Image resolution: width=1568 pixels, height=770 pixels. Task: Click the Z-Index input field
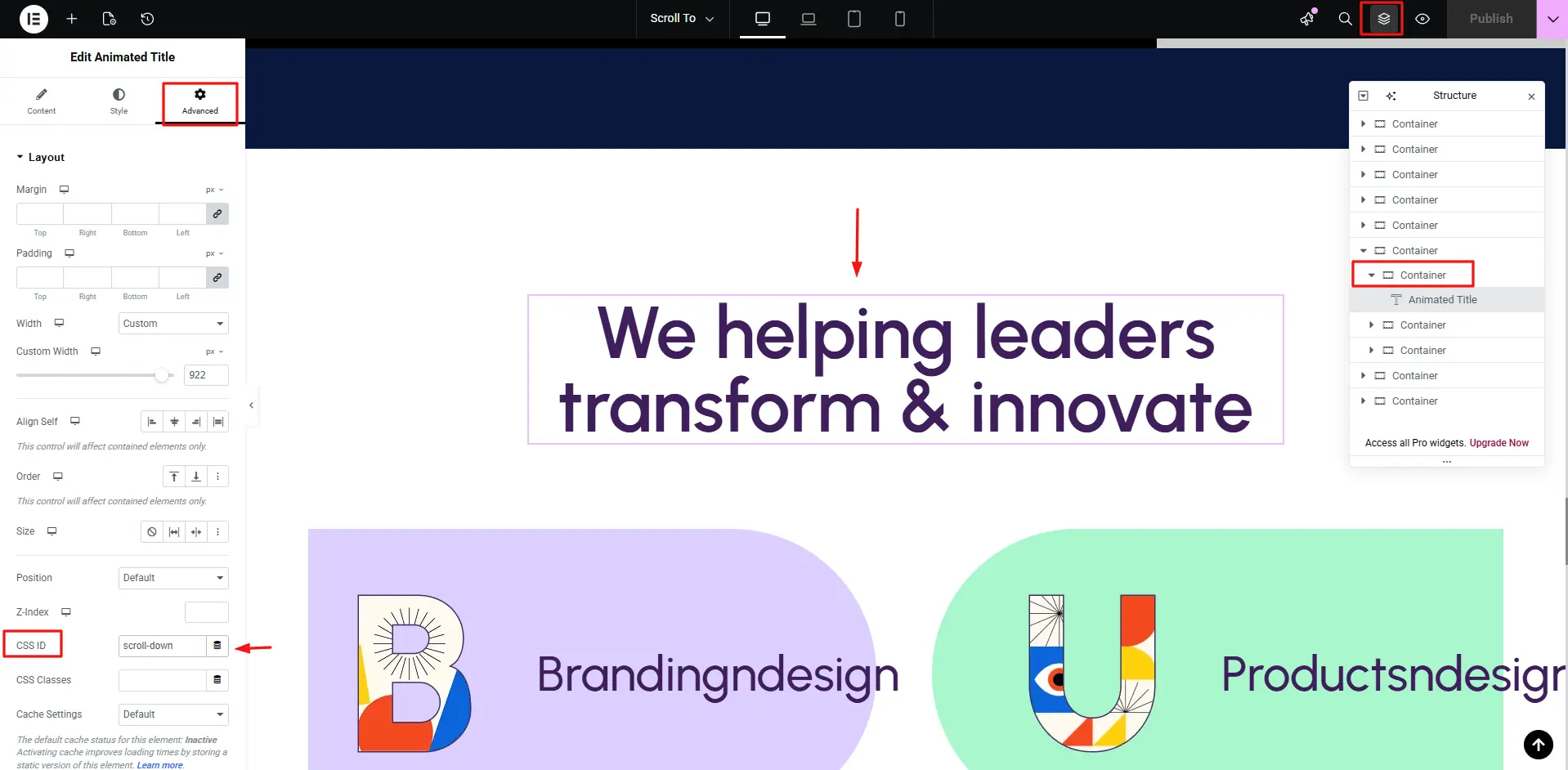tap(206, 612)
